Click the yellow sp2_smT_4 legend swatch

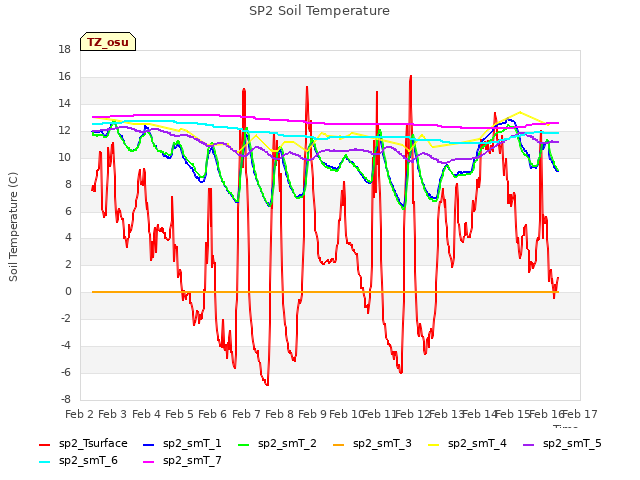[x=433, y=445]
